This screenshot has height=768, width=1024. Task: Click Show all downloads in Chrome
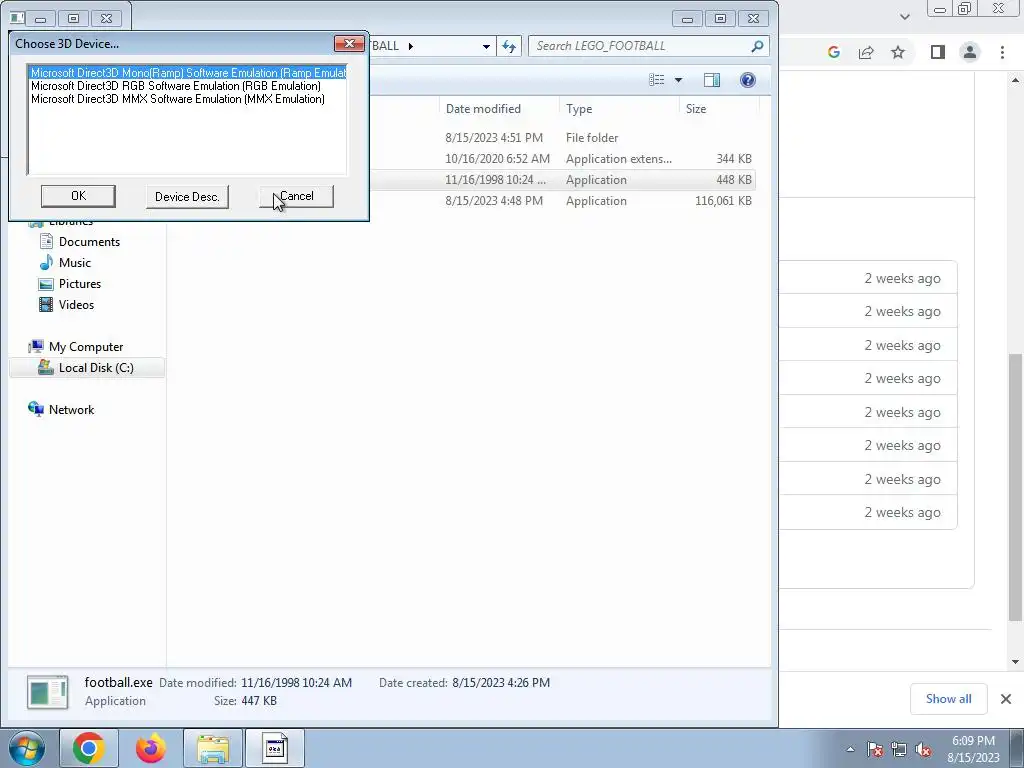[948, 699]
